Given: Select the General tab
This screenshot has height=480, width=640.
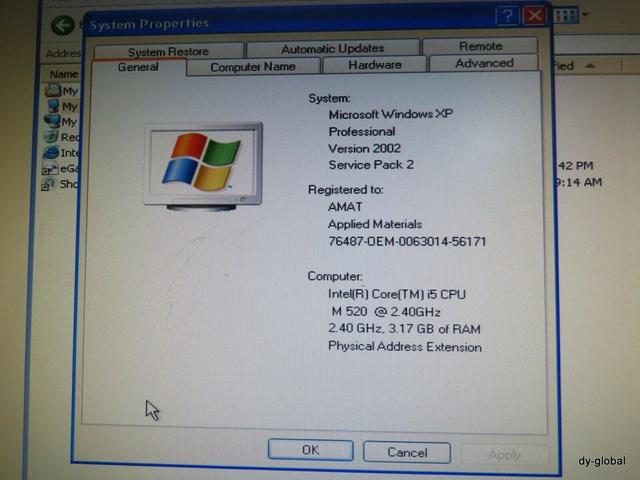Looking at the screenshot, I should pos(138,67).
